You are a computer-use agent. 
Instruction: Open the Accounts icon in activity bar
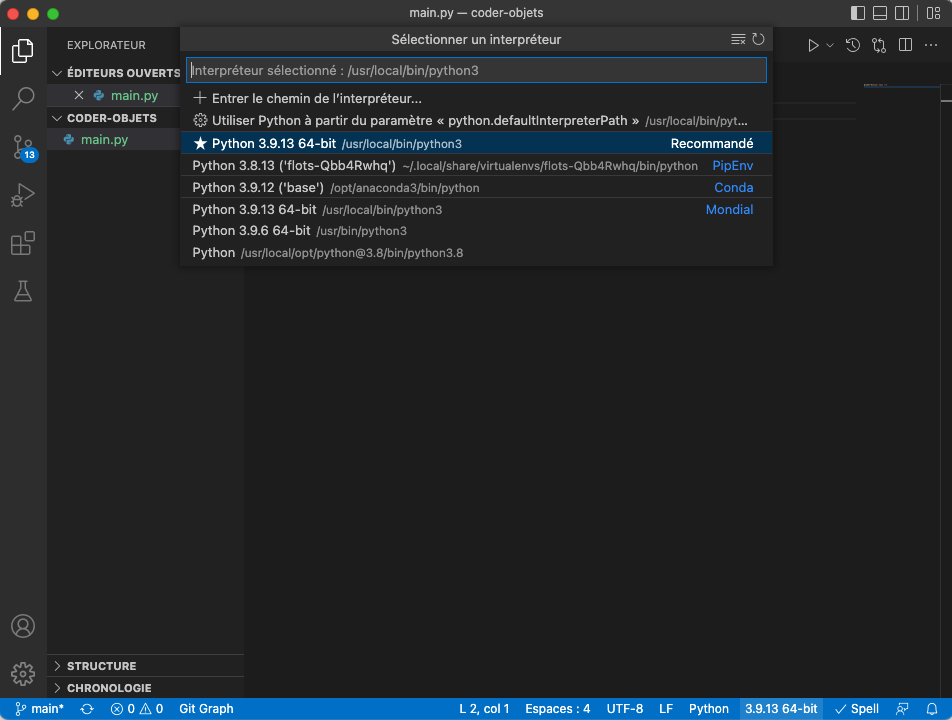coord(23,626)
